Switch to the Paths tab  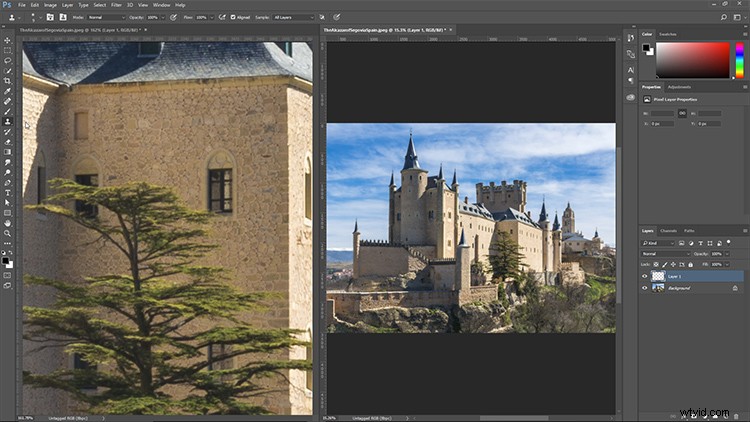point(689,231)
